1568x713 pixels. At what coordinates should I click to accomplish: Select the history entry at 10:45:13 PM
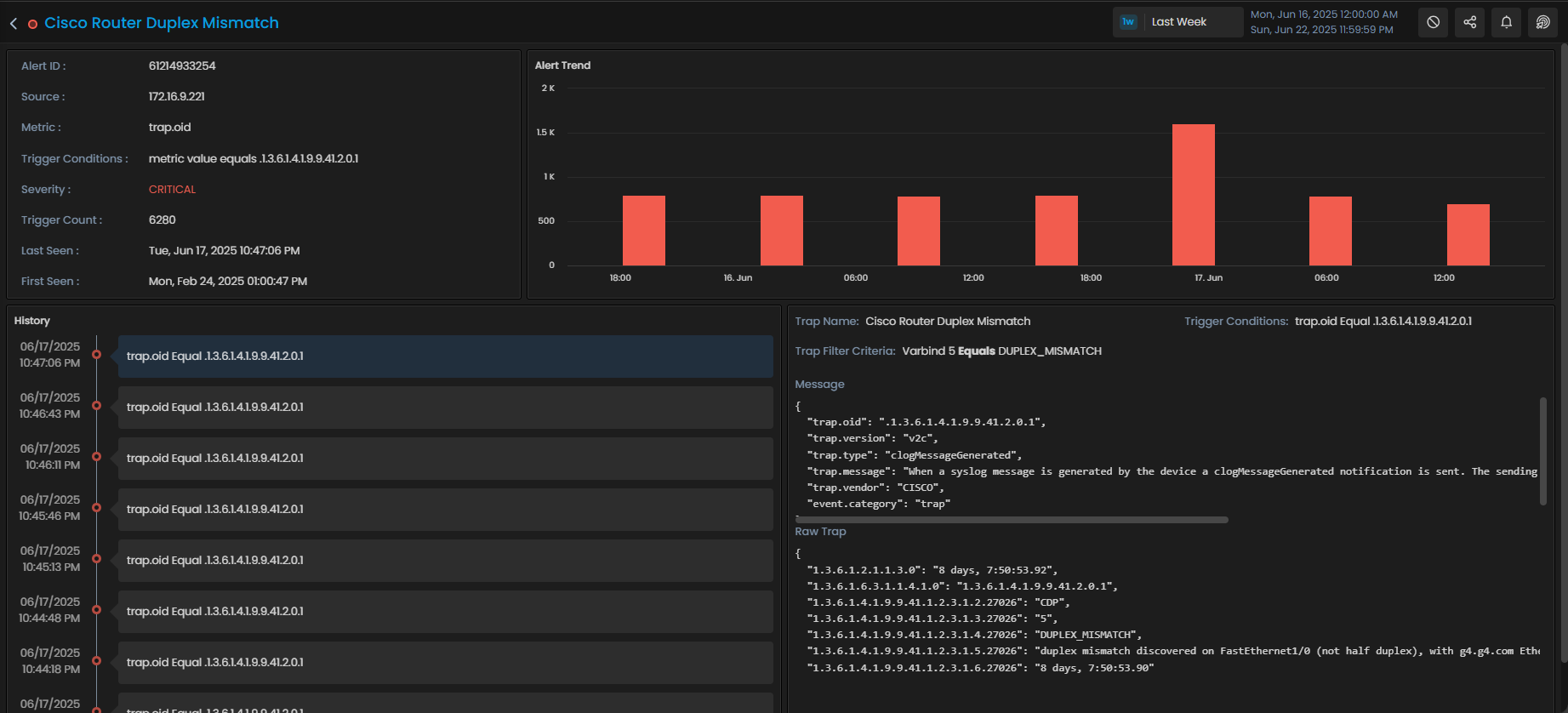click(x=446, y=561)
